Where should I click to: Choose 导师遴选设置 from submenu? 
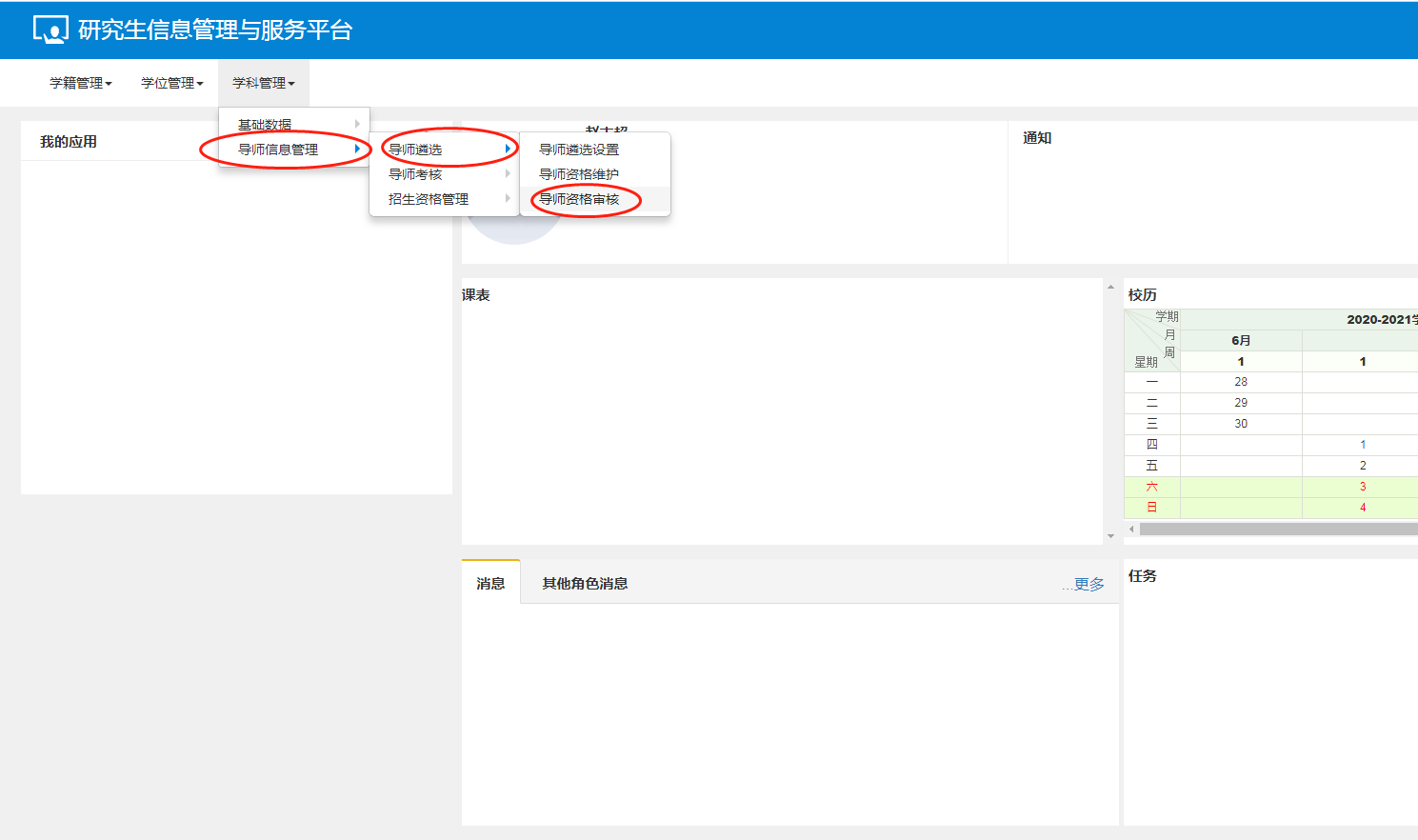click(579, 150)
